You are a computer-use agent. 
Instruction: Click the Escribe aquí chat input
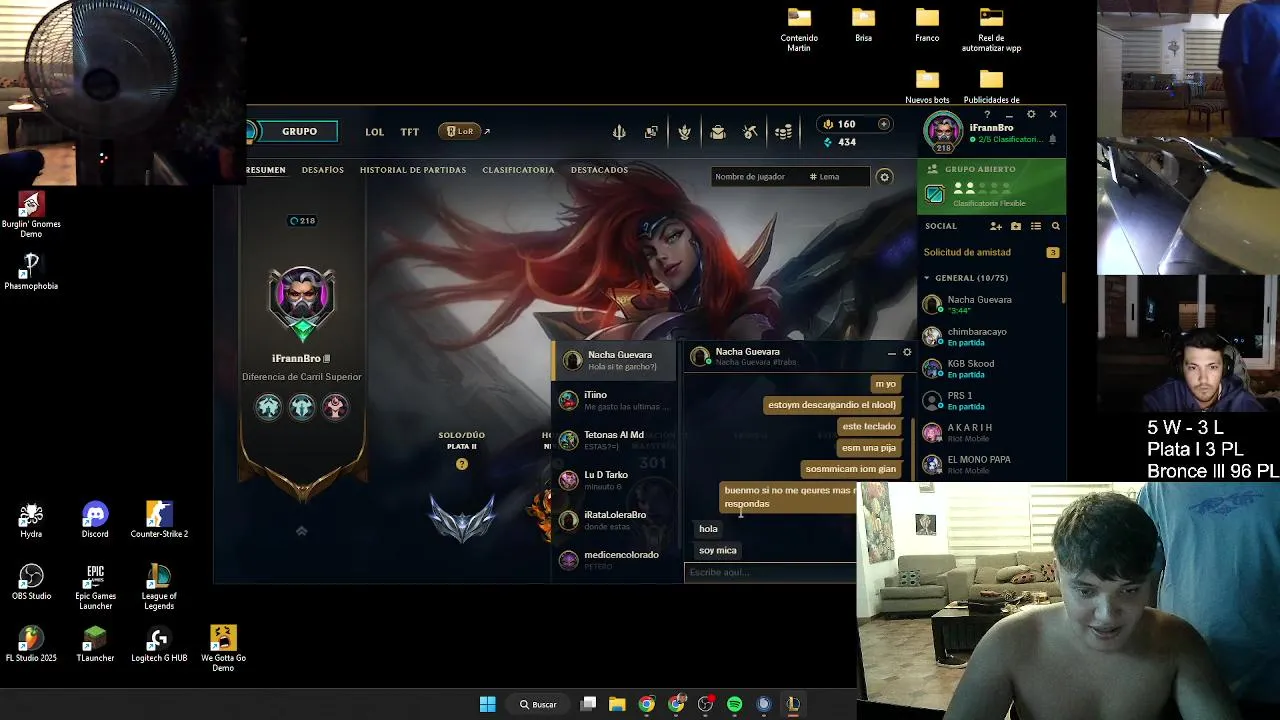(x=770, y=572)
